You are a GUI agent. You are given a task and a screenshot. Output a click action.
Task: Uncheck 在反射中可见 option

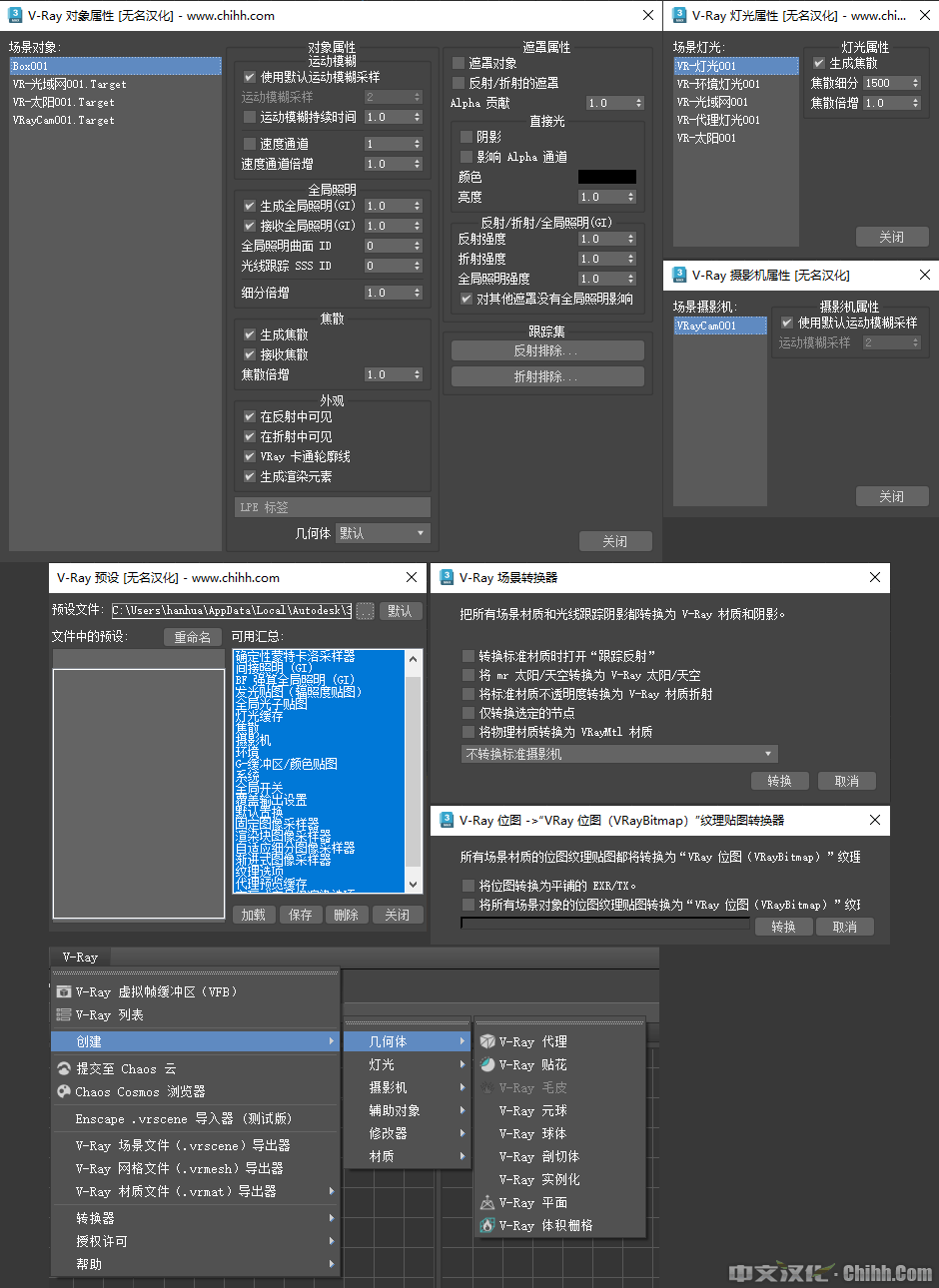[250, 416]
